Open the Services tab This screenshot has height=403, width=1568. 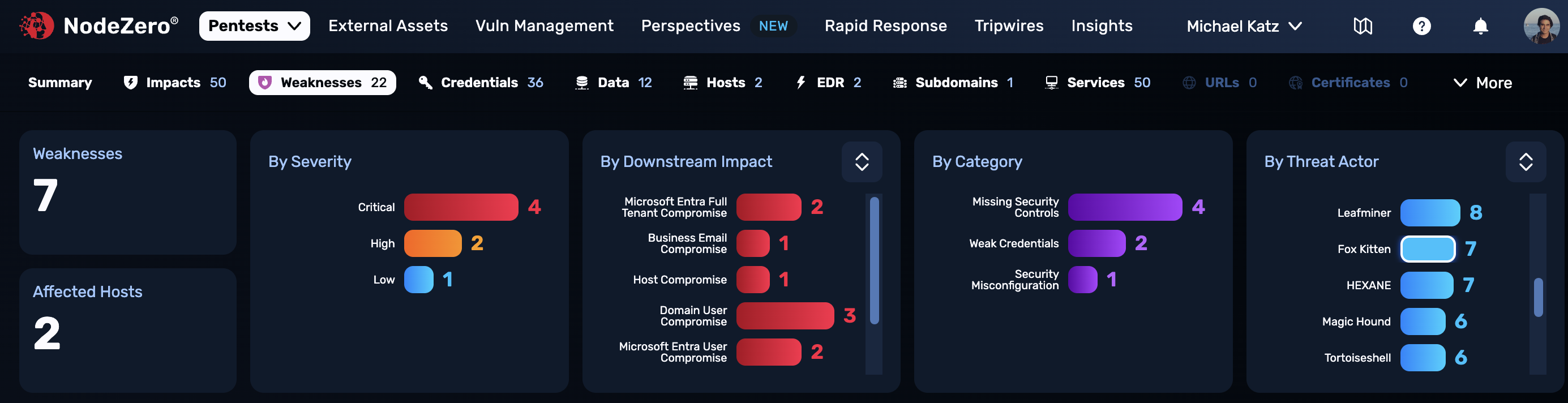[x=1098, y=83]
